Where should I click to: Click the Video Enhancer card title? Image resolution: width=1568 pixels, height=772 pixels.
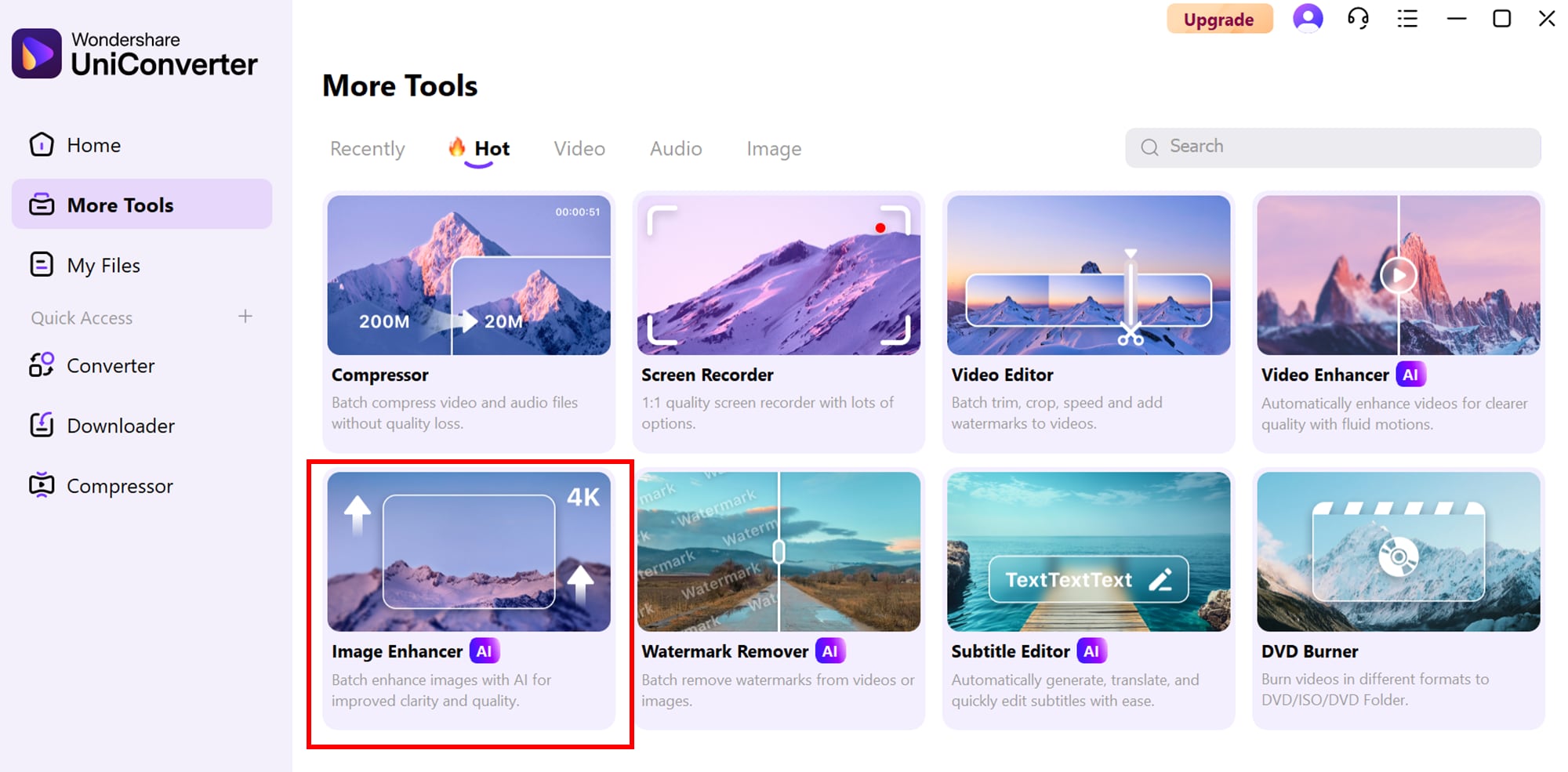pyautogui.click(x=1325, y=375)
